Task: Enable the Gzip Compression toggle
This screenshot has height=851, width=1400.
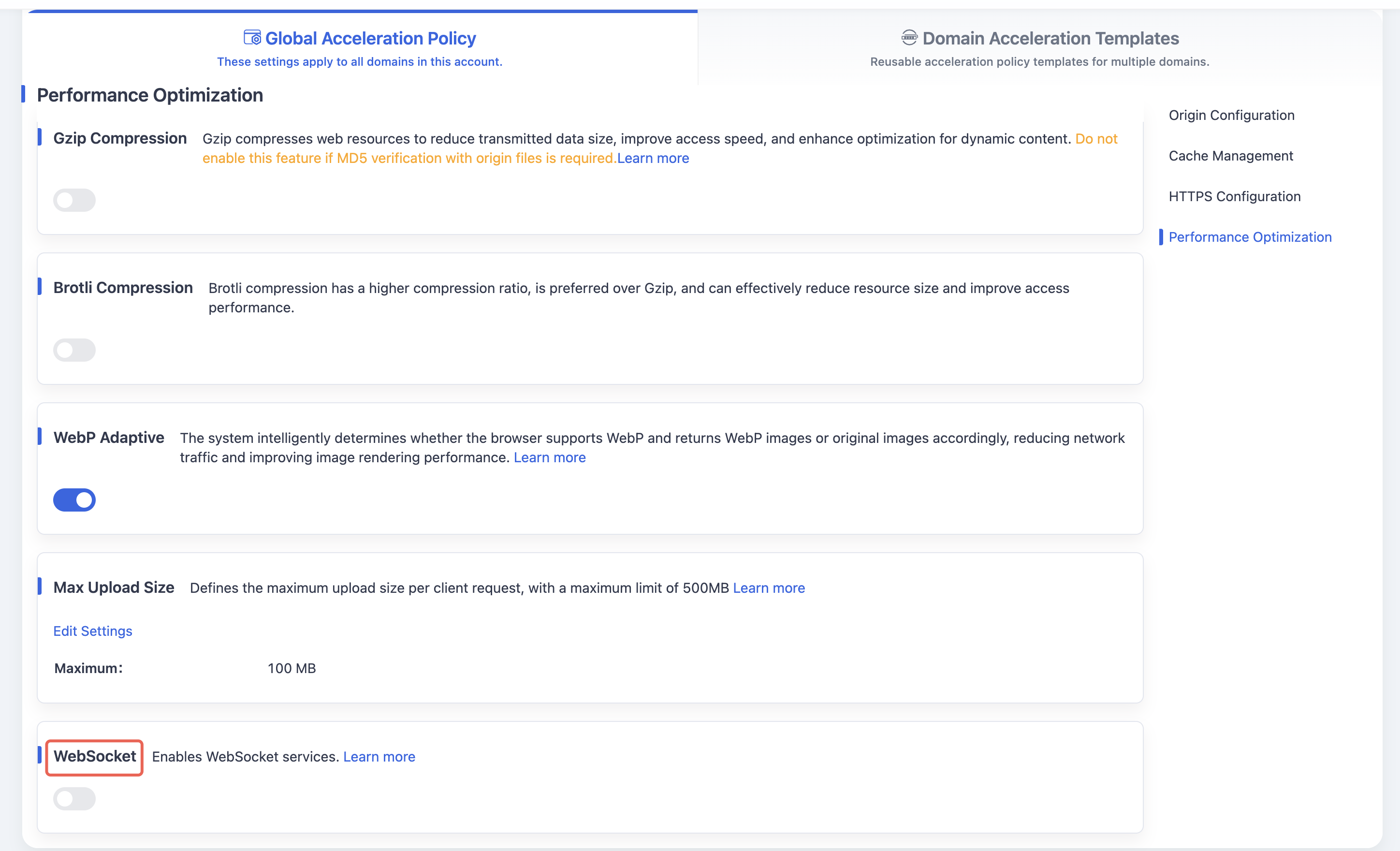Action: tap(74, 200)
